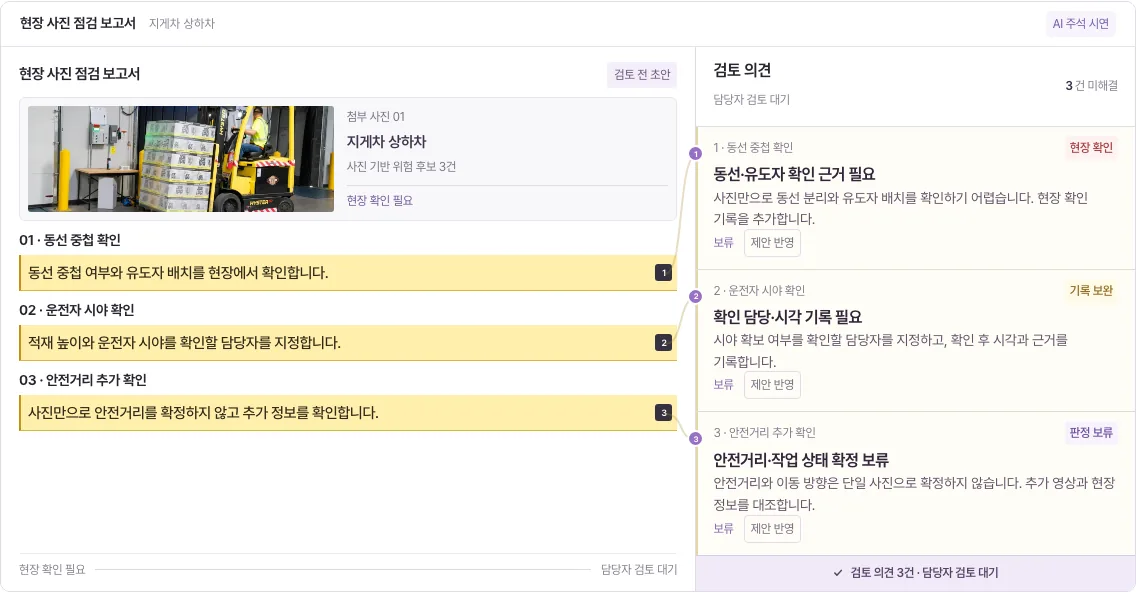Click comment title '동선·유도자 확인 근거 필요'
Screen dimensions: 1136x592
794,174
